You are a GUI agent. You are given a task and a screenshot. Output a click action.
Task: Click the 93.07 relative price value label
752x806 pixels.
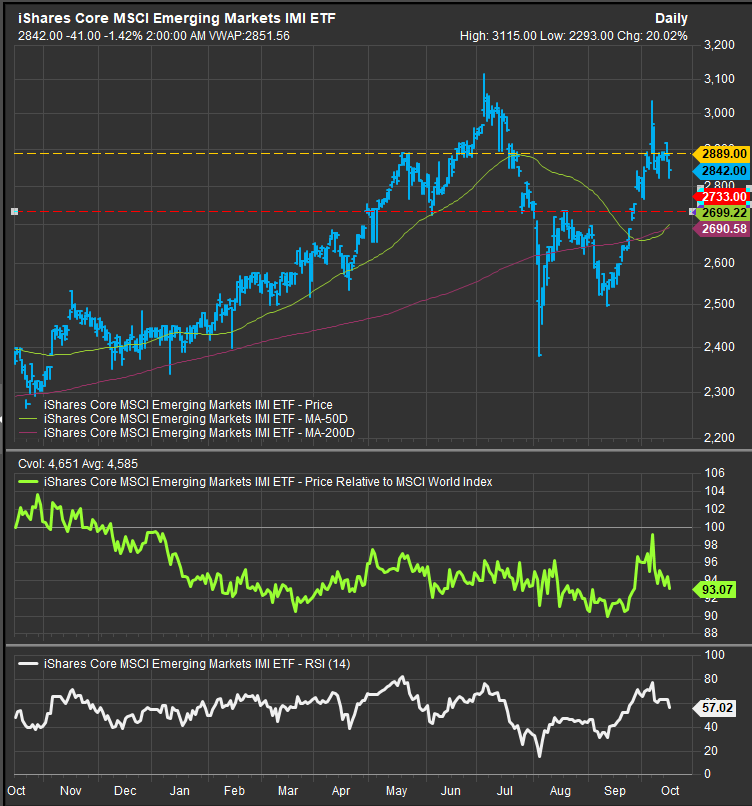click(x=715, y=590)
